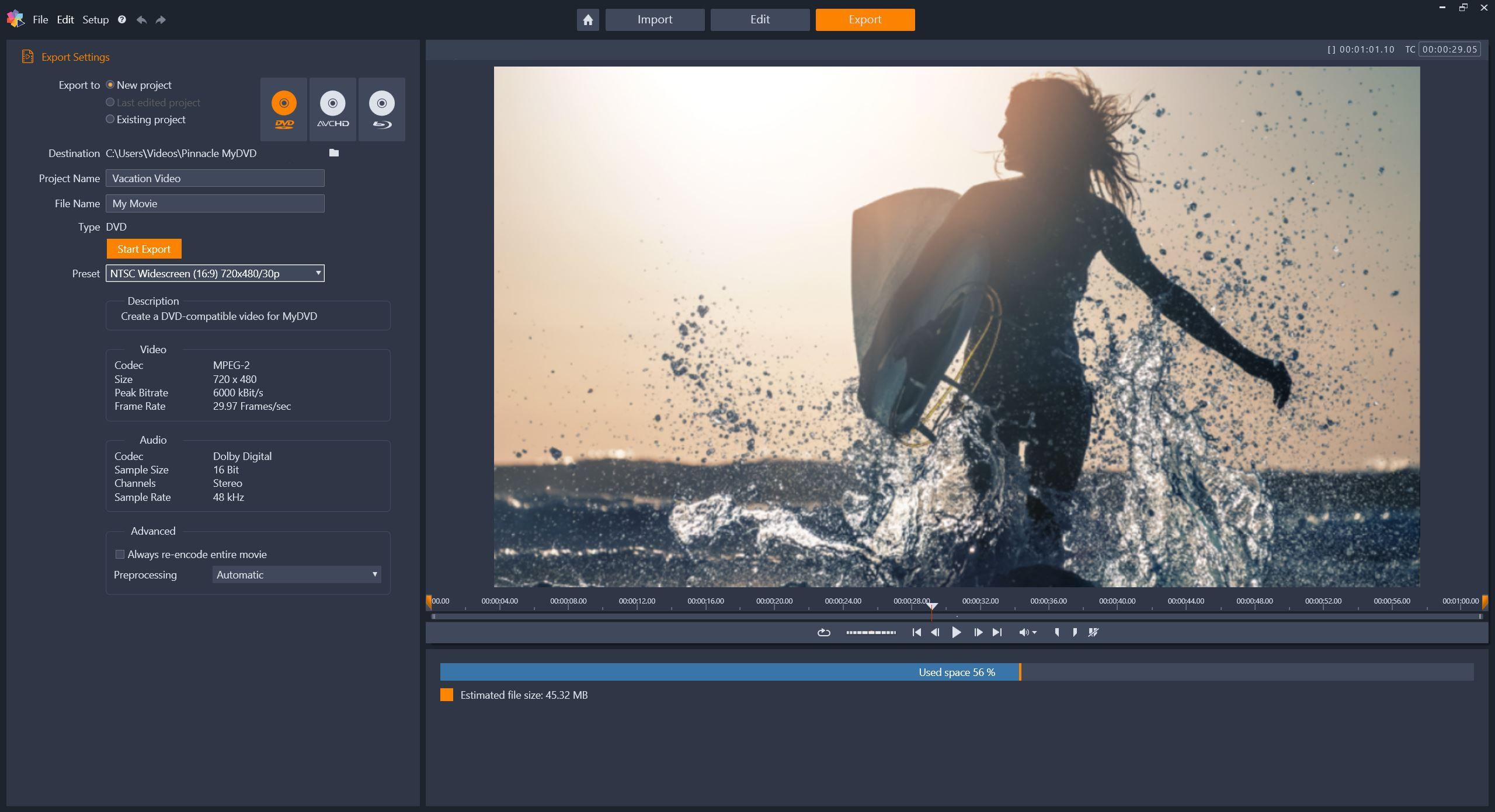Image resolution: width=1495 pixels, height=812 pixels.
Task: Switch to the Edit tab
Action: tap(759, 19)
